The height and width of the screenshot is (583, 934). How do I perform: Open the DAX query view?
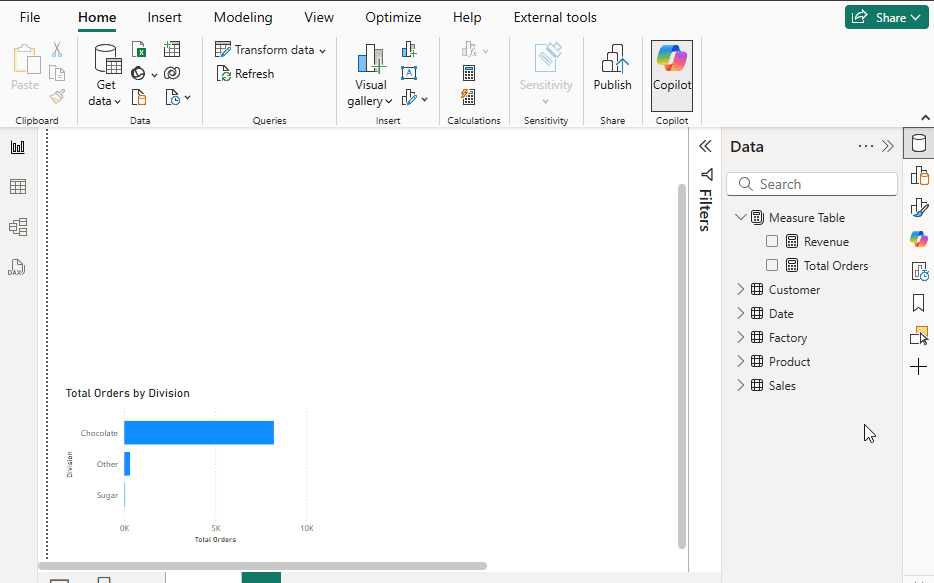click(17, 267)
